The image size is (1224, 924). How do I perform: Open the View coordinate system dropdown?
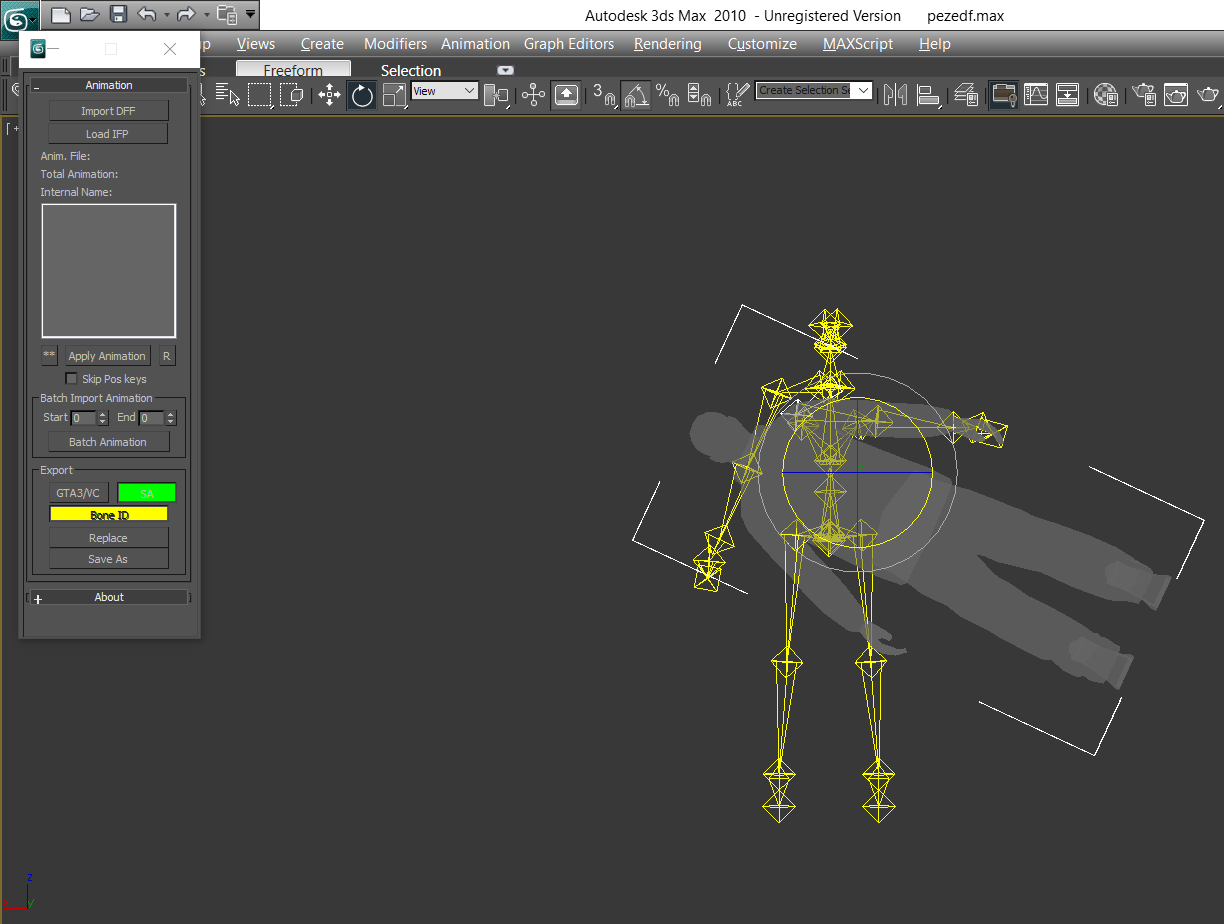click(x=445, y=91)
